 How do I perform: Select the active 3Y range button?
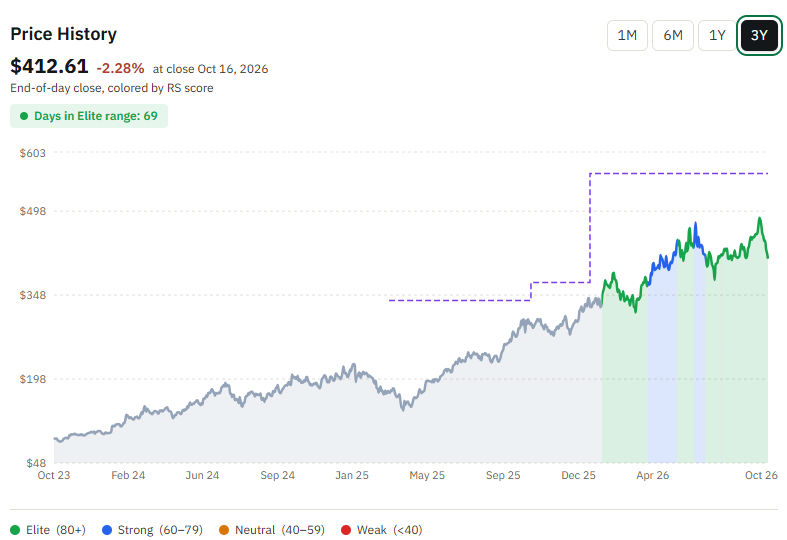pos(759,35)
